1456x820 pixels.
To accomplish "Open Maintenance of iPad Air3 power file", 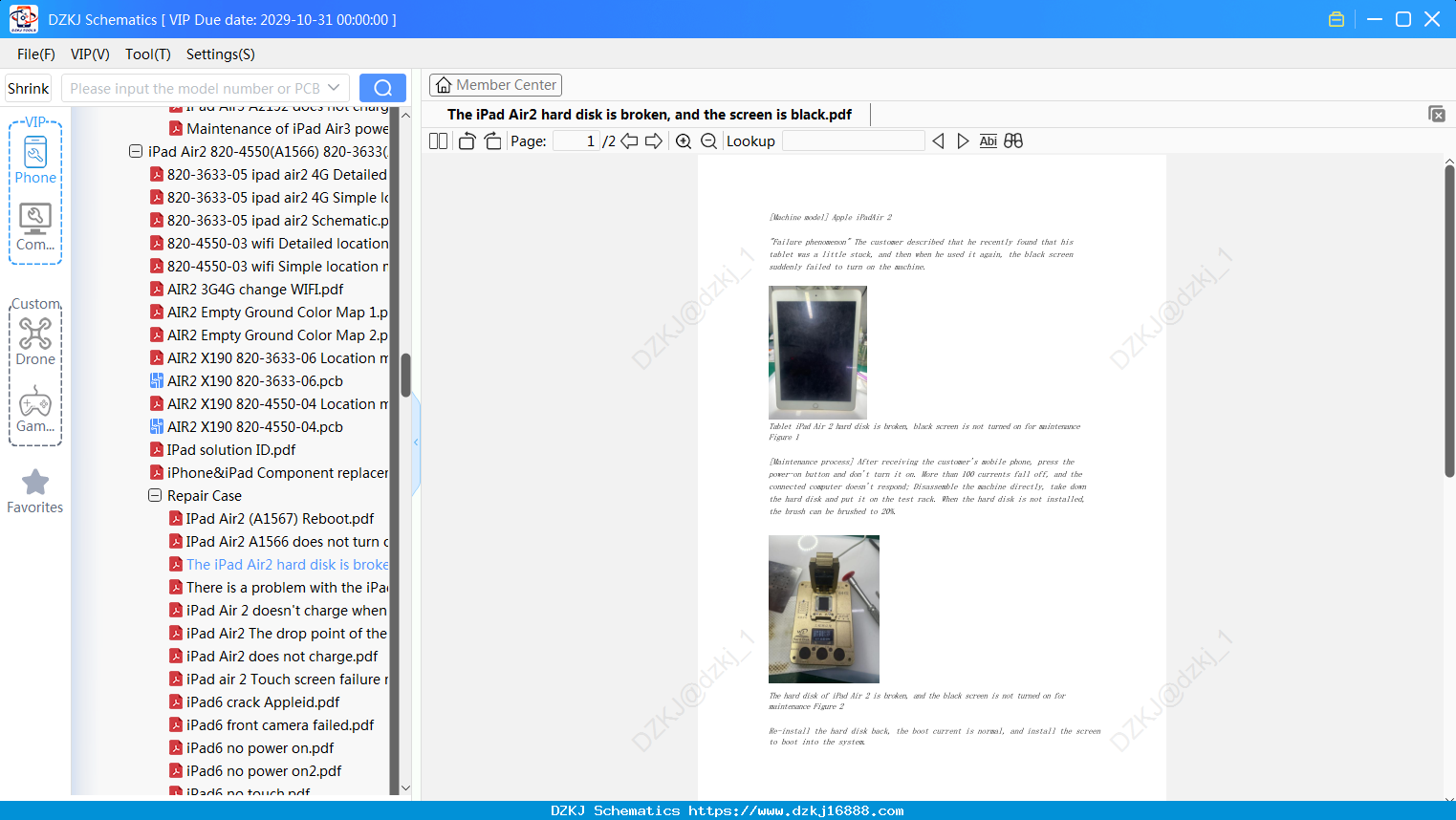I will (x=278, y=129).
